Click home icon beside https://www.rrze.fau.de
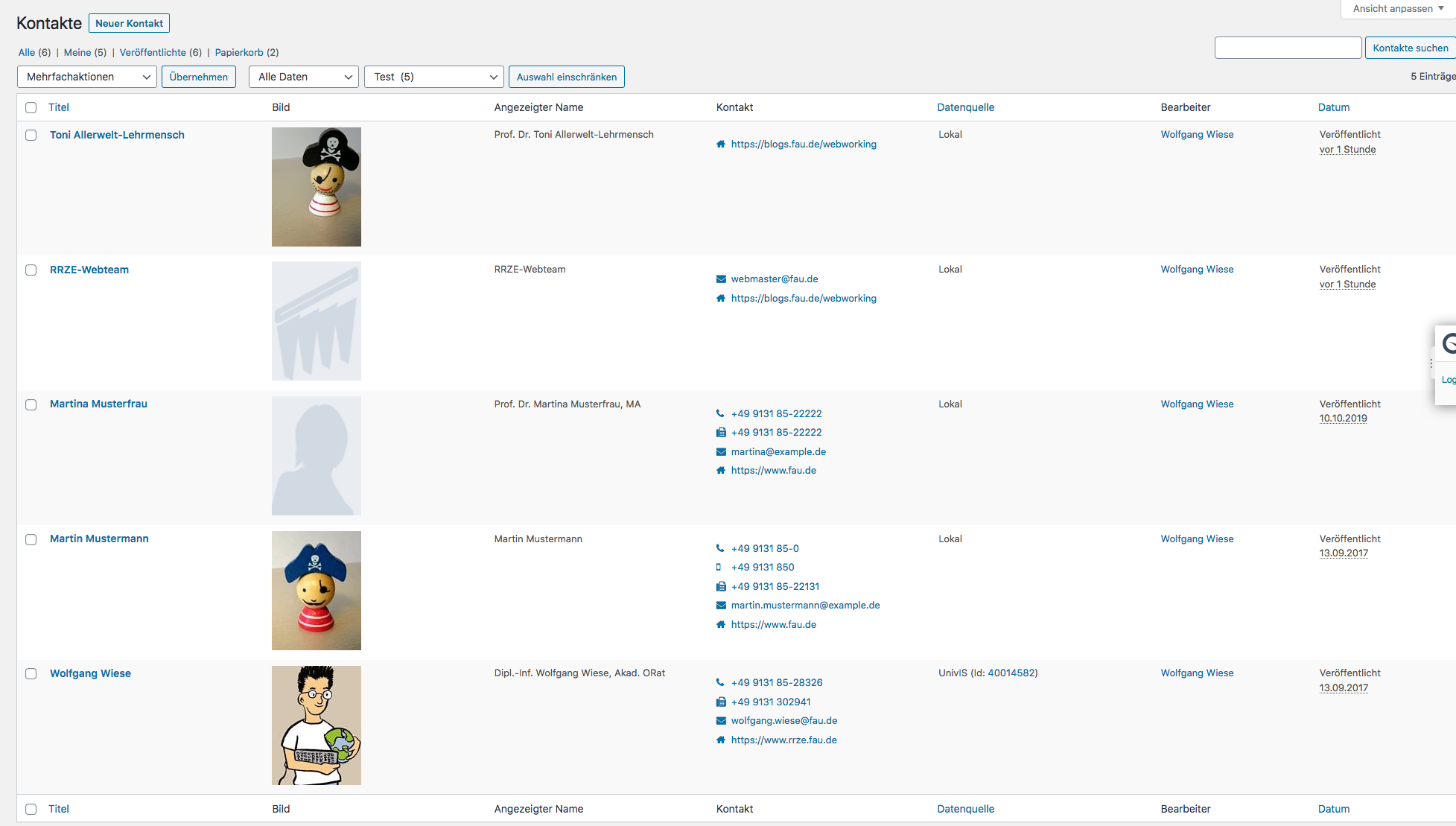 pos(720,740)
